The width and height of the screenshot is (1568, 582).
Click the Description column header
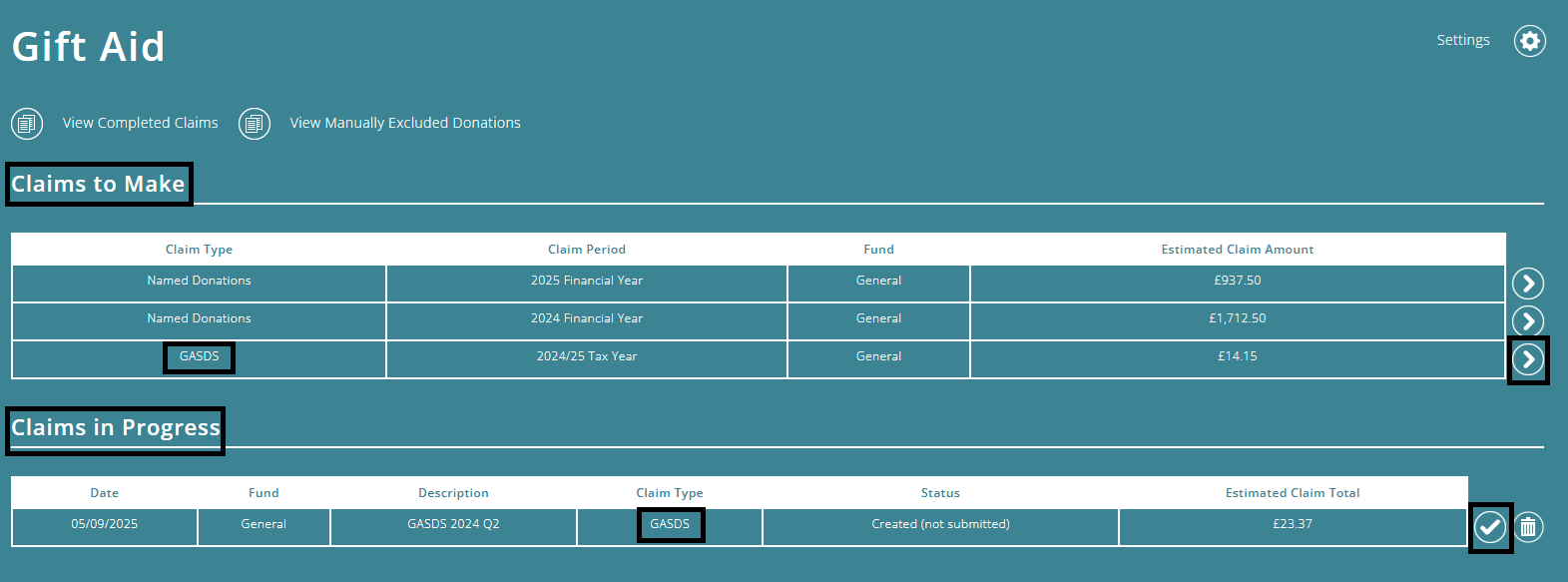453,493
